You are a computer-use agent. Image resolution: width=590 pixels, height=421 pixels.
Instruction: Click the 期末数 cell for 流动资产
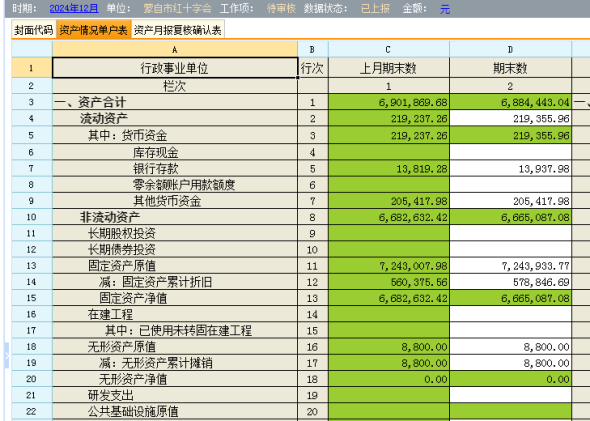pyautogui.click(x=510, y=119)
